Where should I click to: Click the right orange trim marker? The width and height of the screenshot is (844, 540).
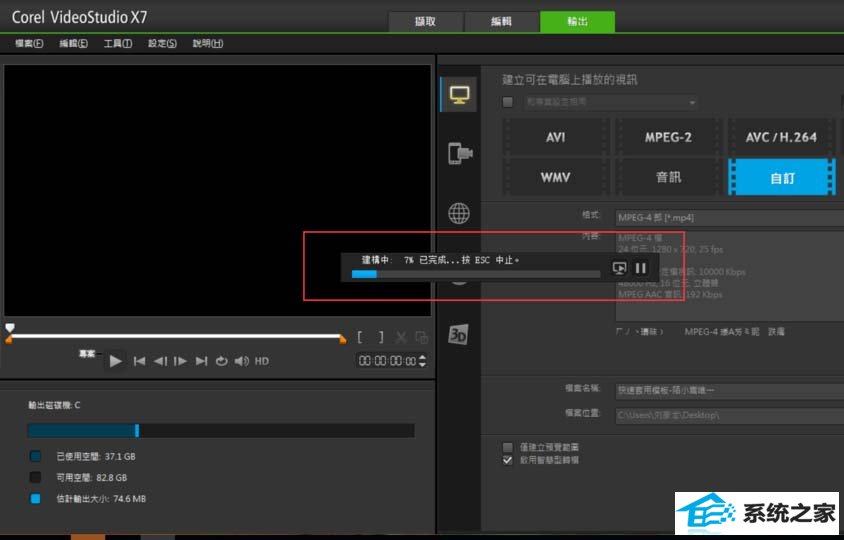click(343, 340)
